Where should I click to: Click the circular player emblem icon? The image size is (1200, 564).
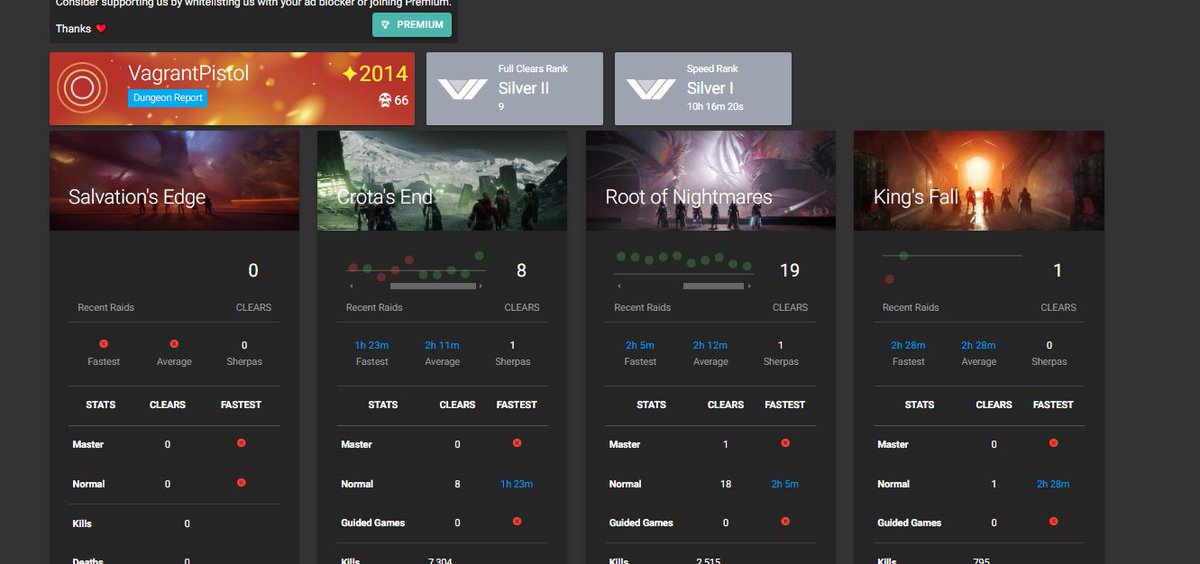(80, 89)
